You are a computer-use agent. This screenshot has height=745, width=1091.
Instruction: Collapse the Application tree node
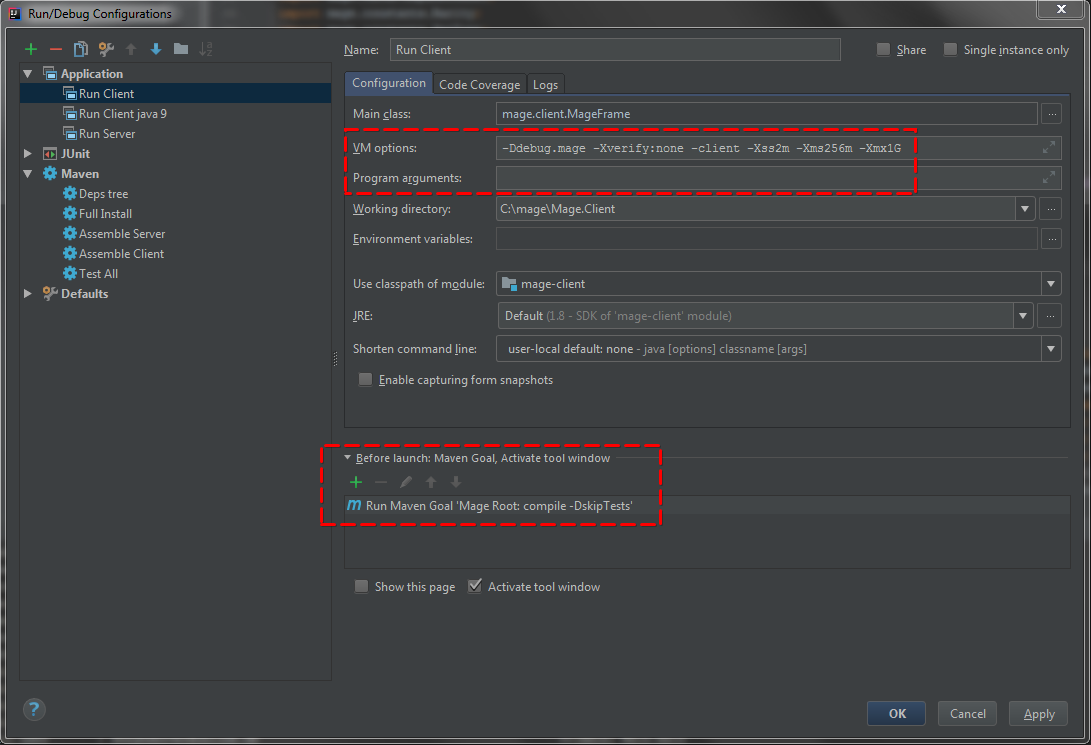pyautogui.click(x=28, y=74)
